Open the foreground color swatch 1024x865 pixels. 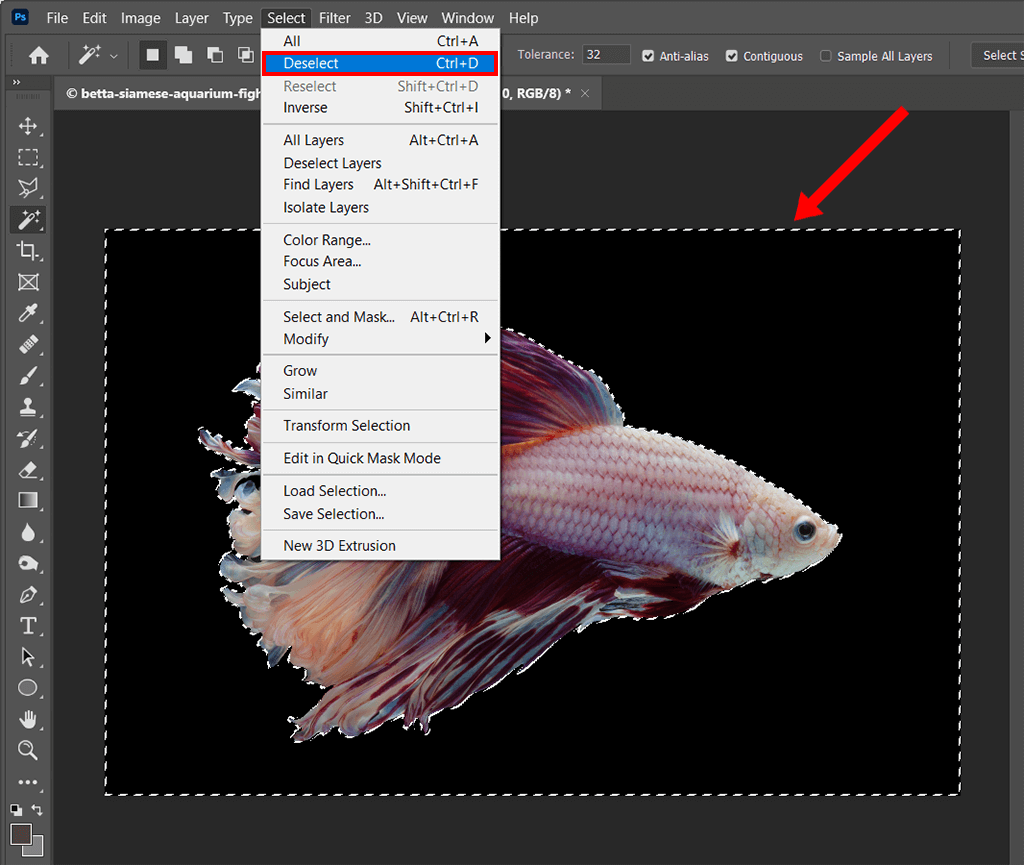pos(20,834)
